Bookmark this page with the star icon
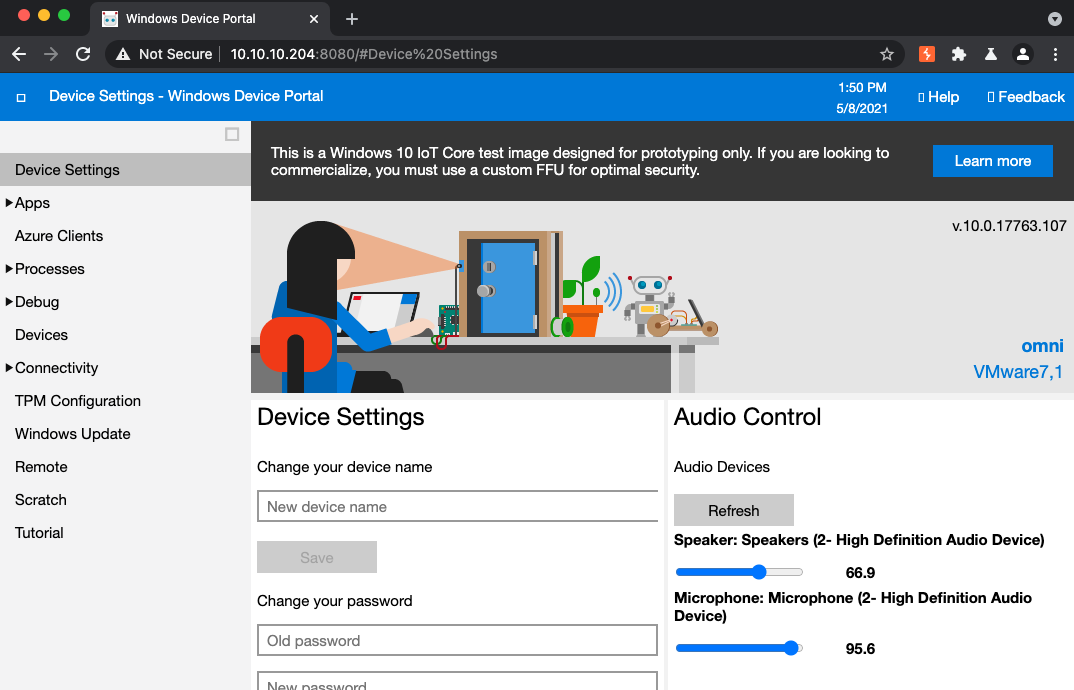This screenshot has width=1074, height=690. pyautogui.click(x=886, y=54)
